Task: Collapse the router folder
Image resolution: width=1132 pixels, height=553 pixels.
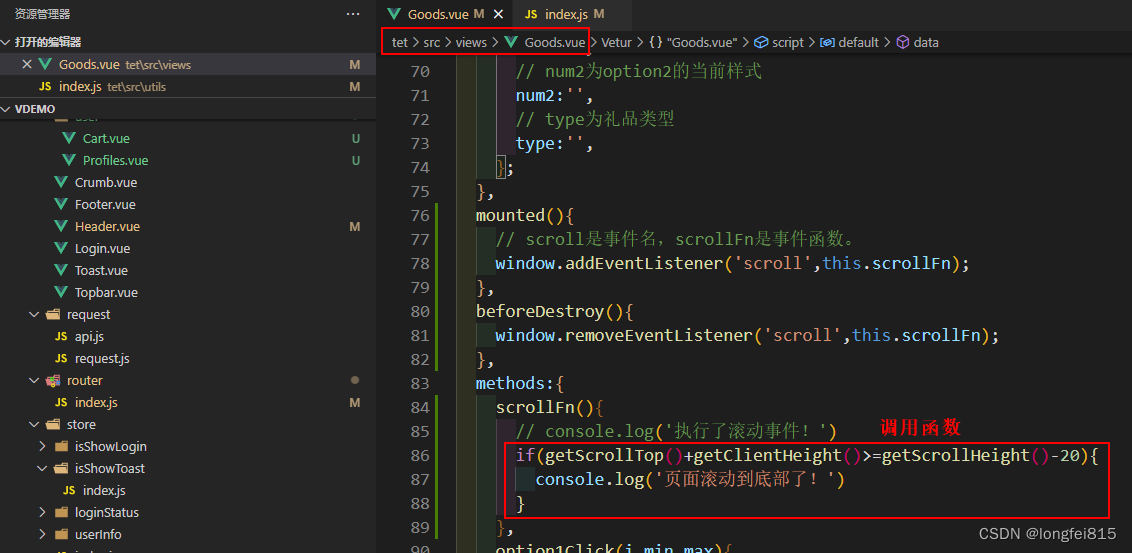Action: pos(34,380)
